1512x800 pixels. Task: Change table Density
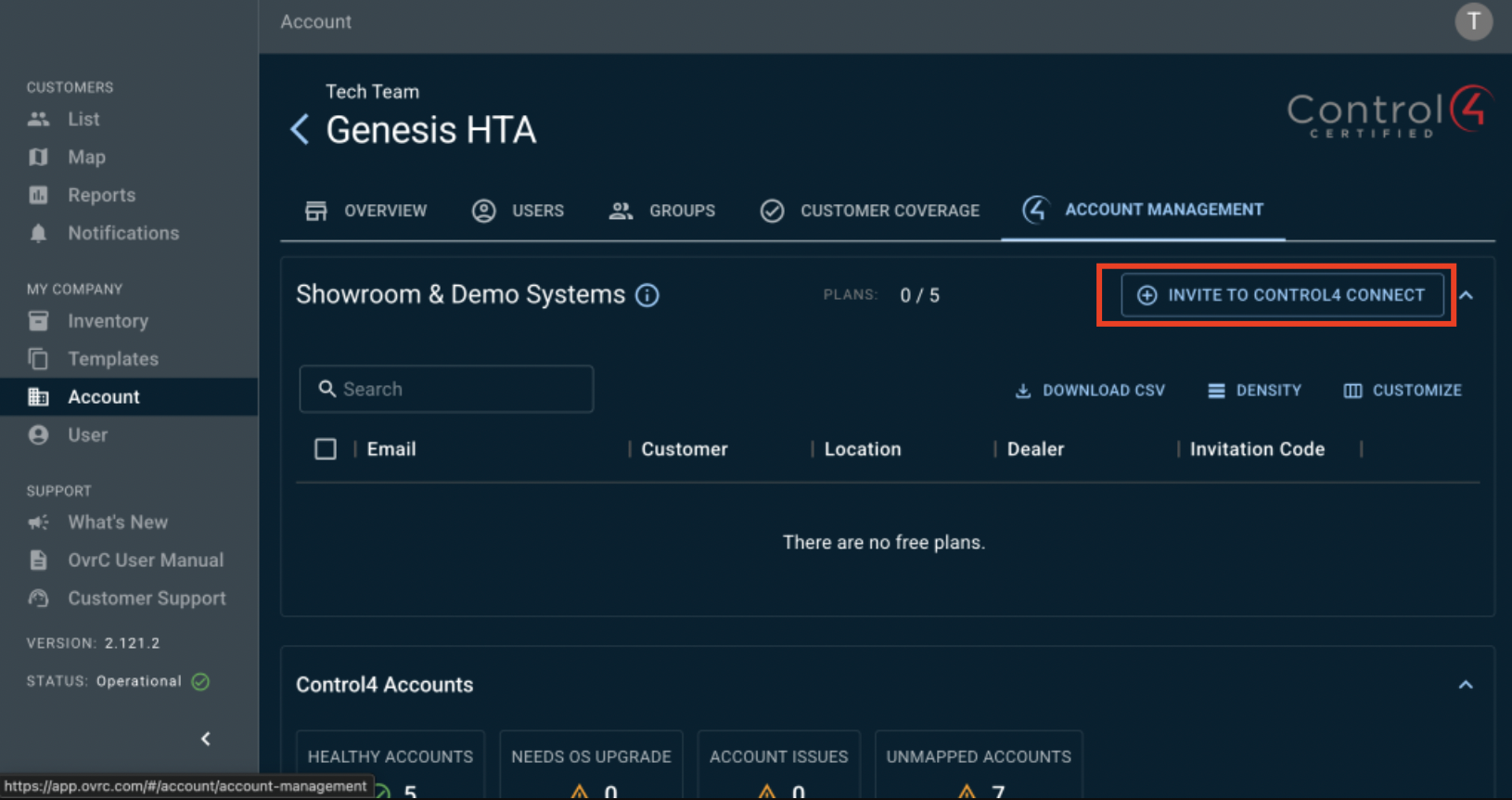point(1254,391)
